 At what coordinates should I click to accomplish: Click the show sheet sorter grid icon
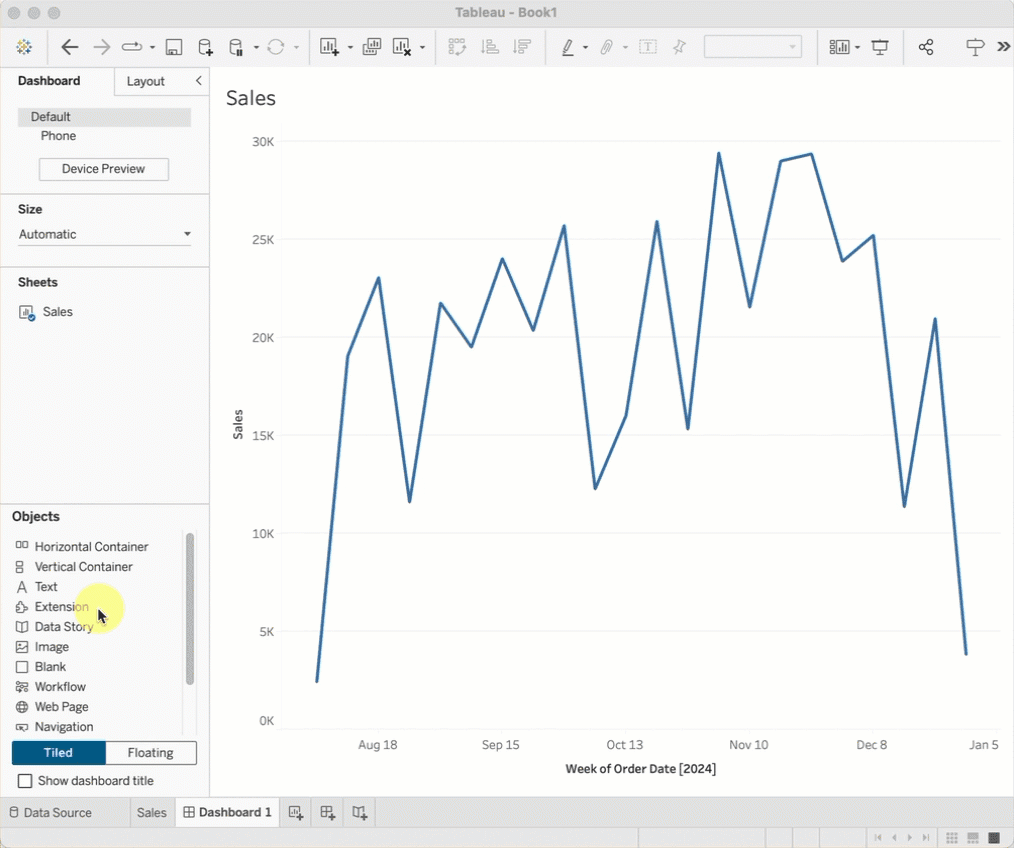pos(951,838)
